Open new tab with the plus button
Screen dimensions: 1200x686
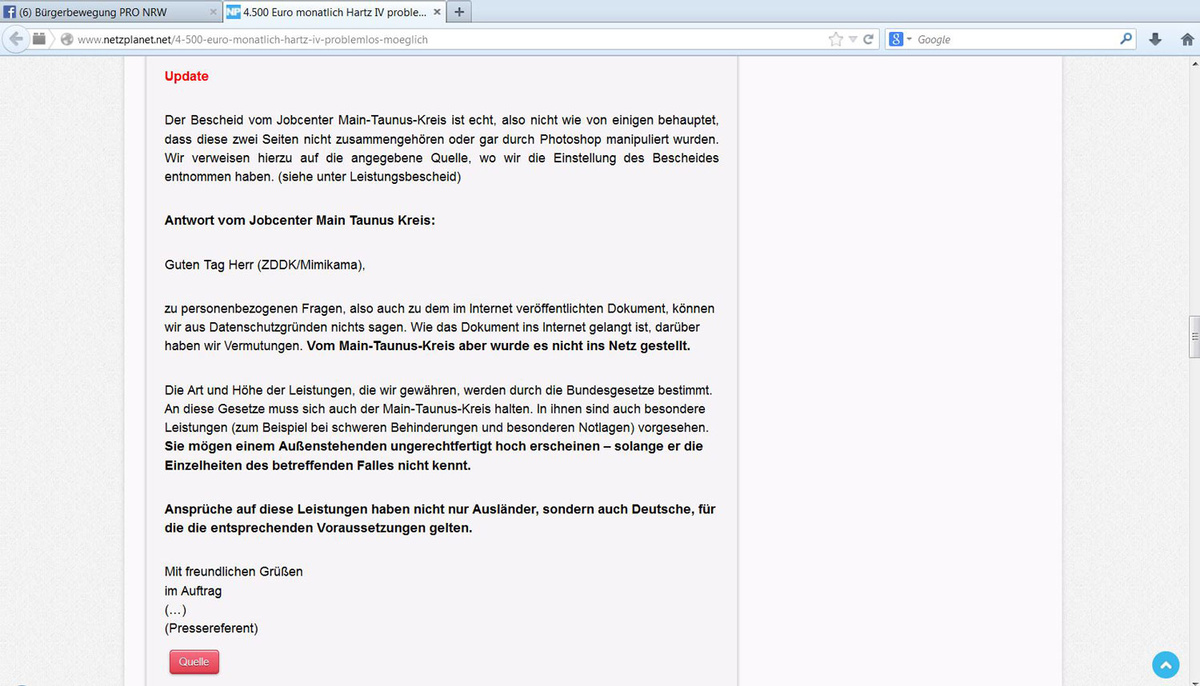(458, 12)
